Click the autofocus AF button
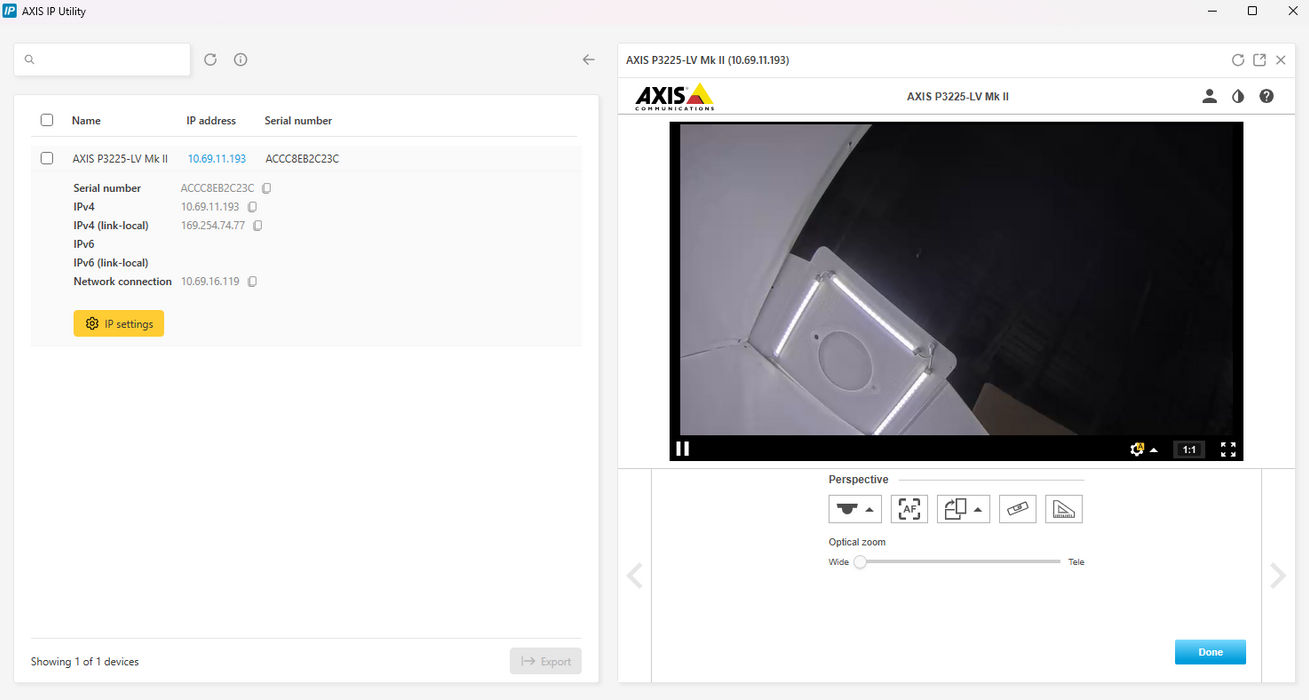 tap(909, 509)
